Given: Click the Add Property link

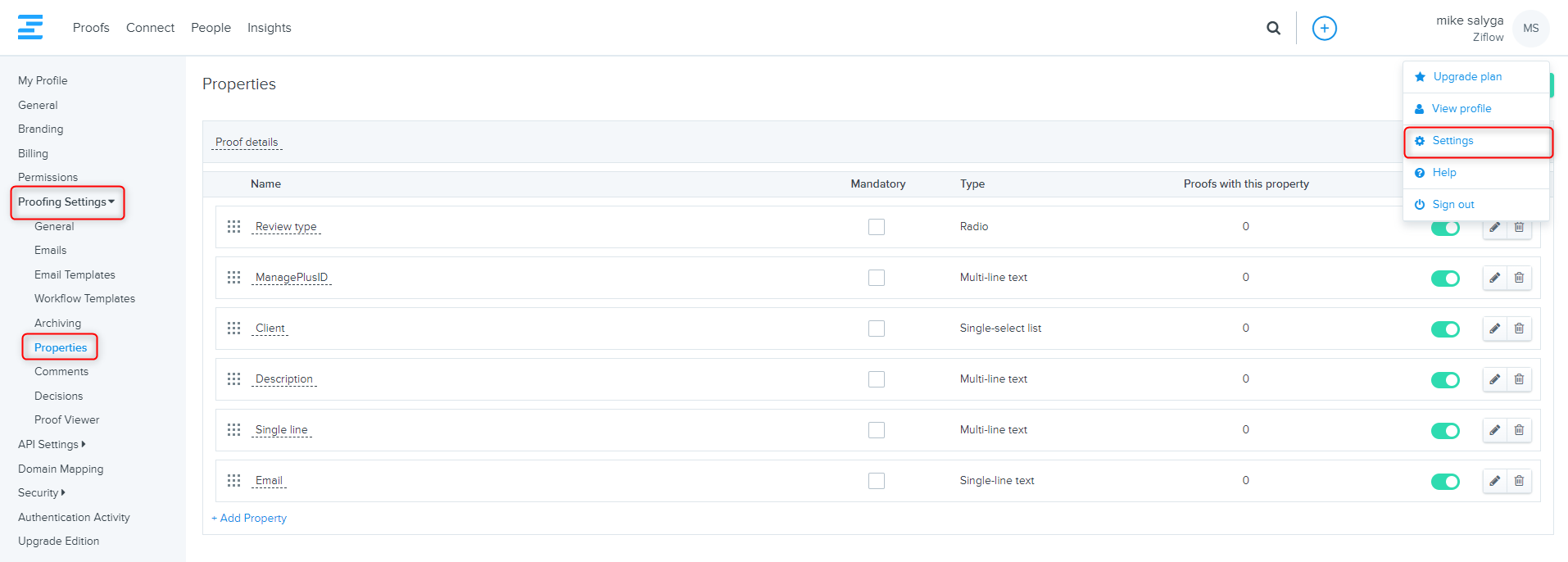Looking at the screenshot, I should coord(249,518).
